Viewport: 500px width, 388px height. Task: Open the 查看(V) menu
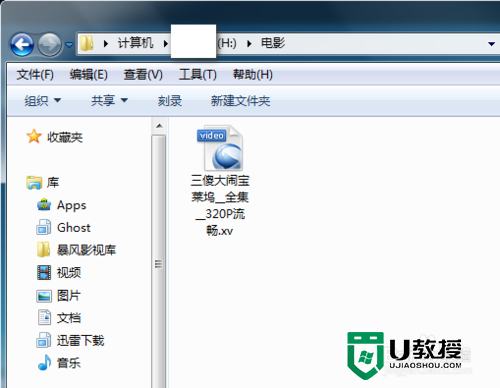pos(143,74)
